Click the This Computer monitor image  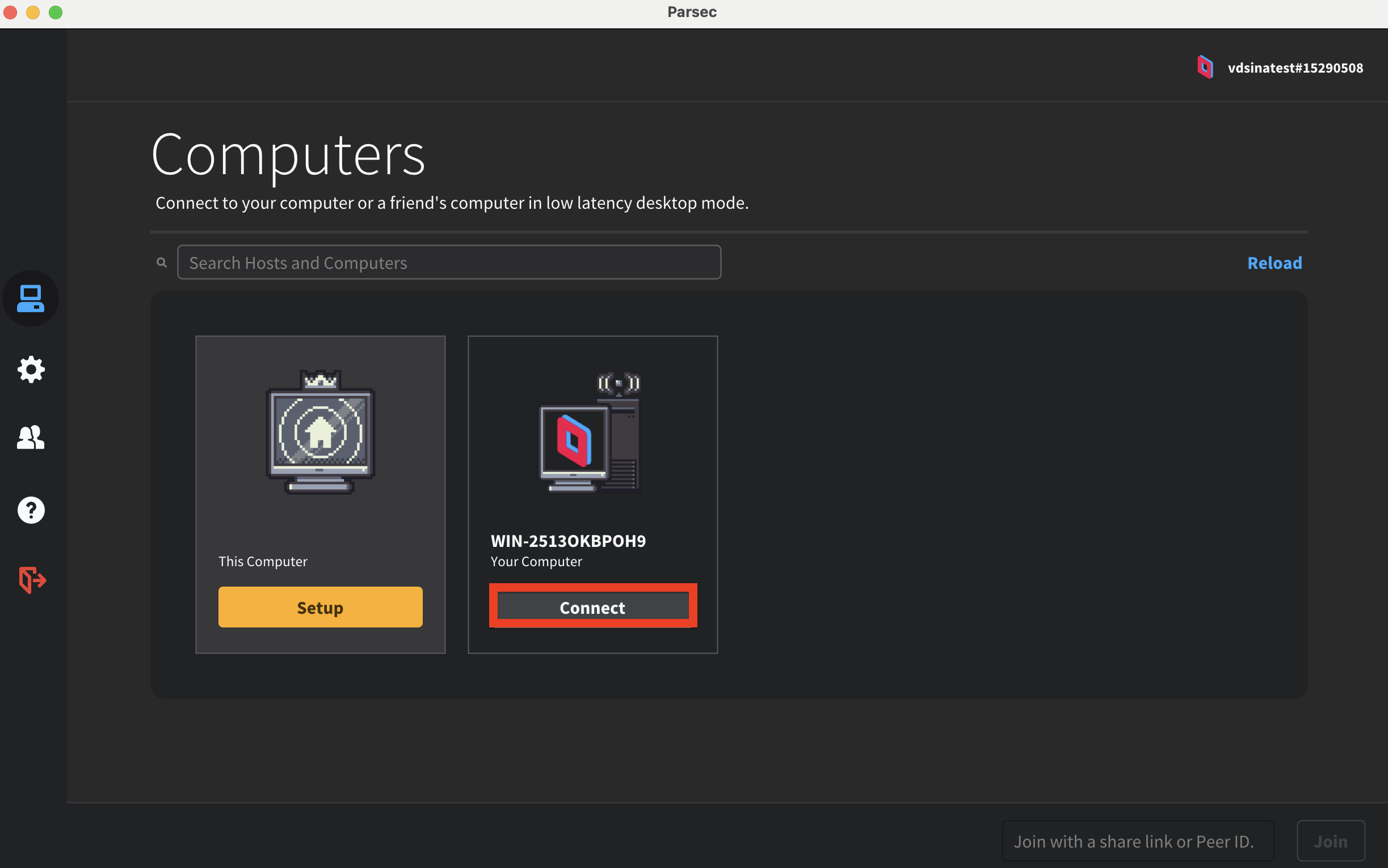[320, 432]
